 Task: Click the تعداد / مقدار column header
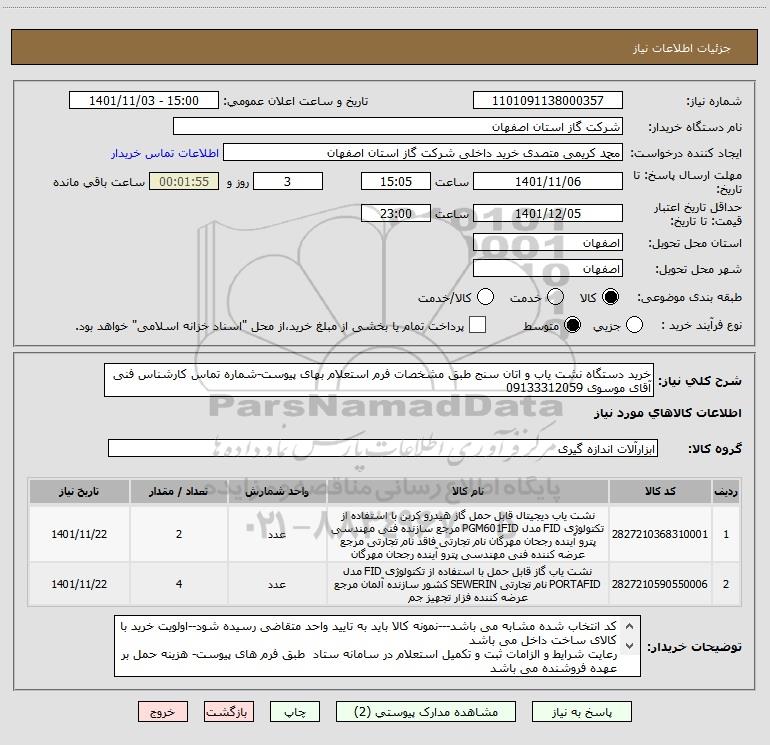point(179,491)
